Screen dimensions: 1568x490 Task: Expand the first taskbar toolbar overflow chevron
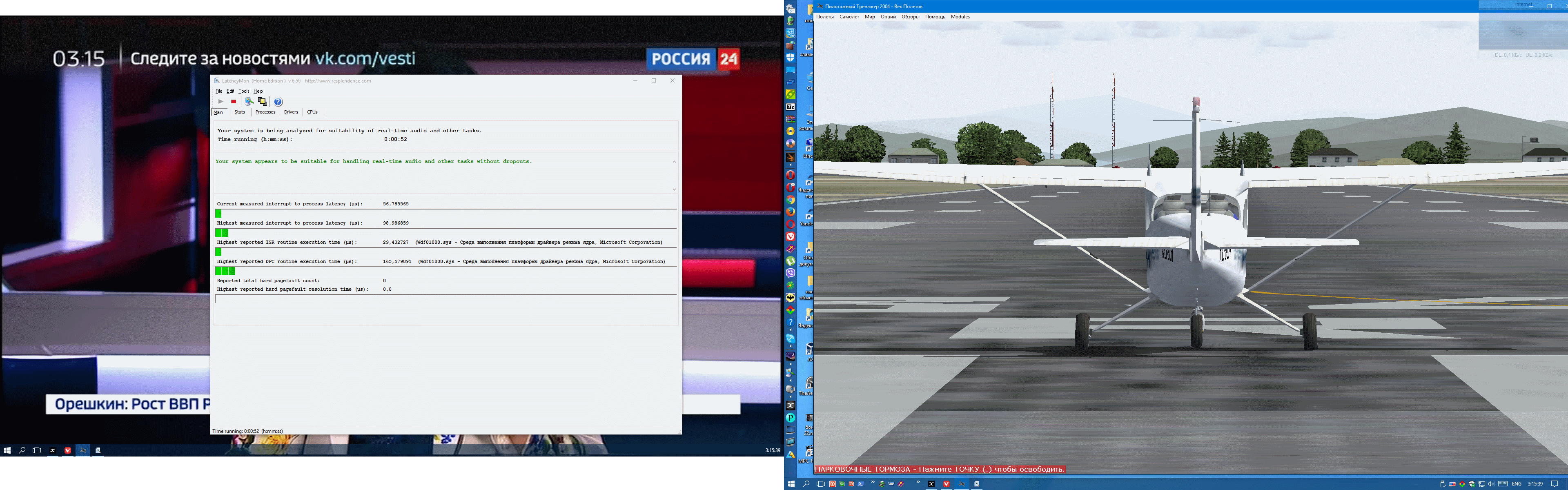873,482
